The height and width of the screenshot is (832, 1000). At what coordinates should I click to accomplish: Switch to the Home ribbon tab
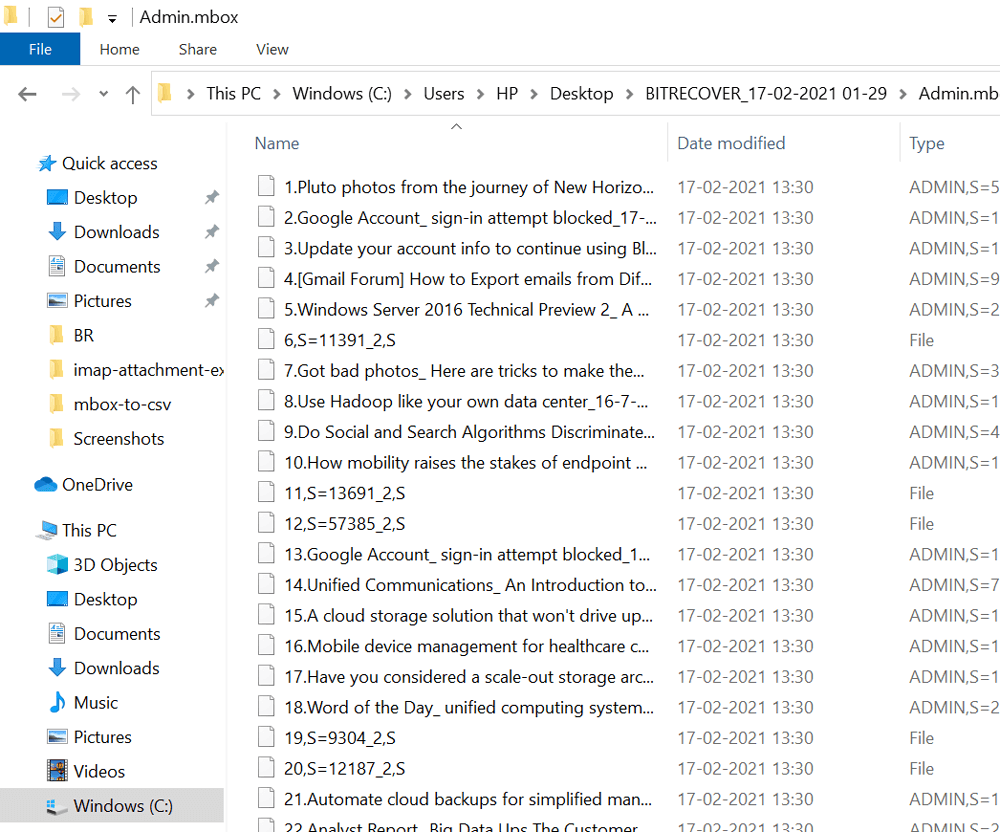click(x=119, y=49)
